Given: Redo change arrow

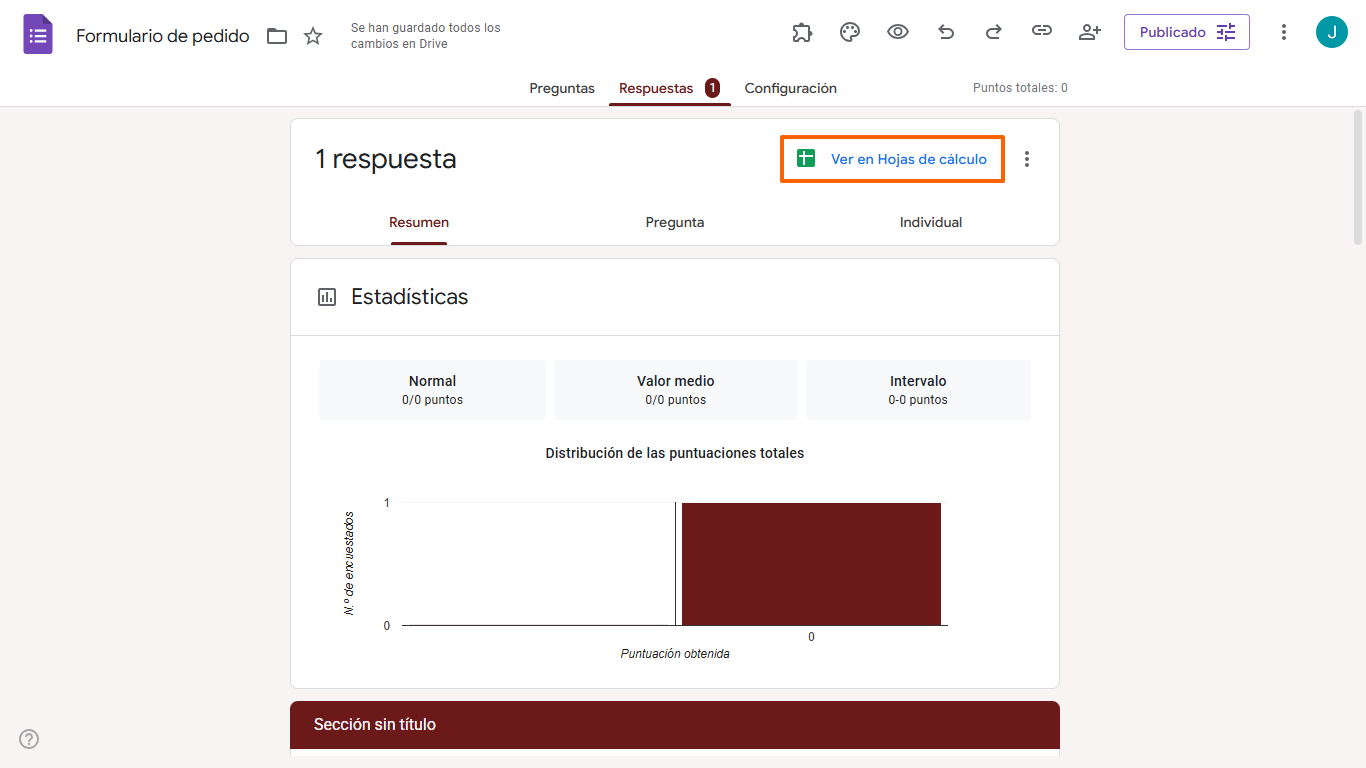Looking at the screenshot, I should click(x=994, y=32).
